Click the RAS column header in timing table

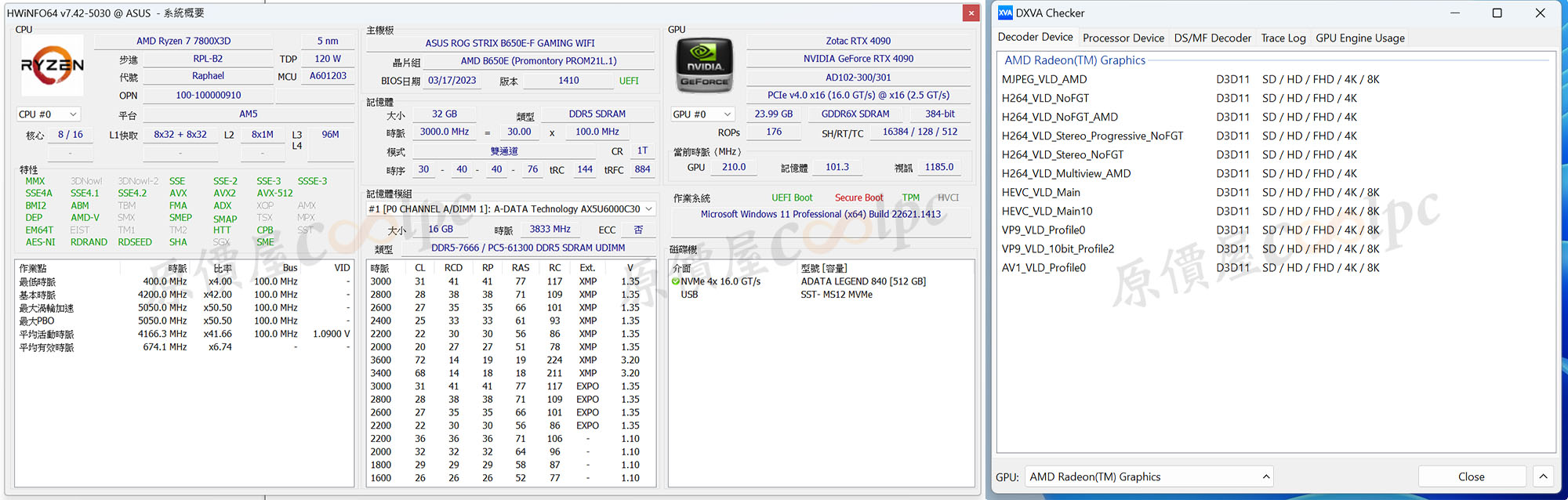[521, 268]
